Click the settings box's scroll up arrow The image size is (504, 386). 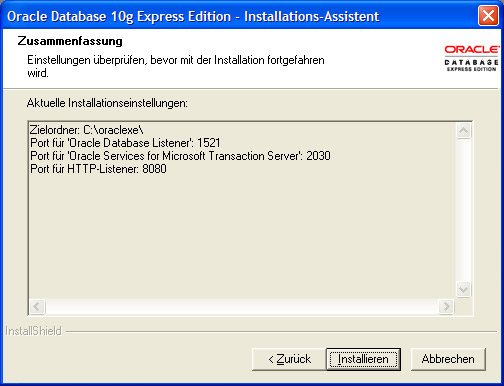pos(463,131)
